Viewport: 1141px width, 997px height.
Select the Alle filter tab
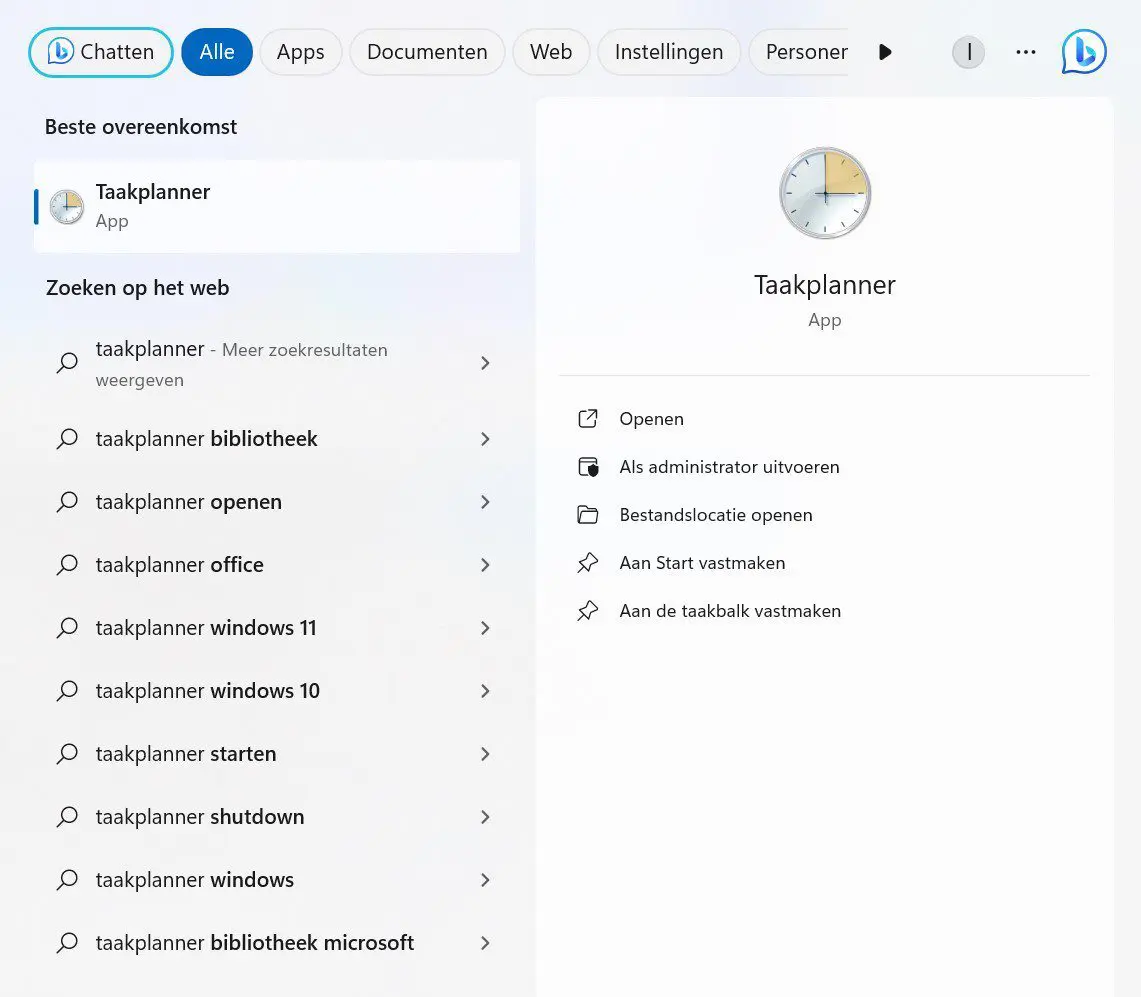(217, 52)
